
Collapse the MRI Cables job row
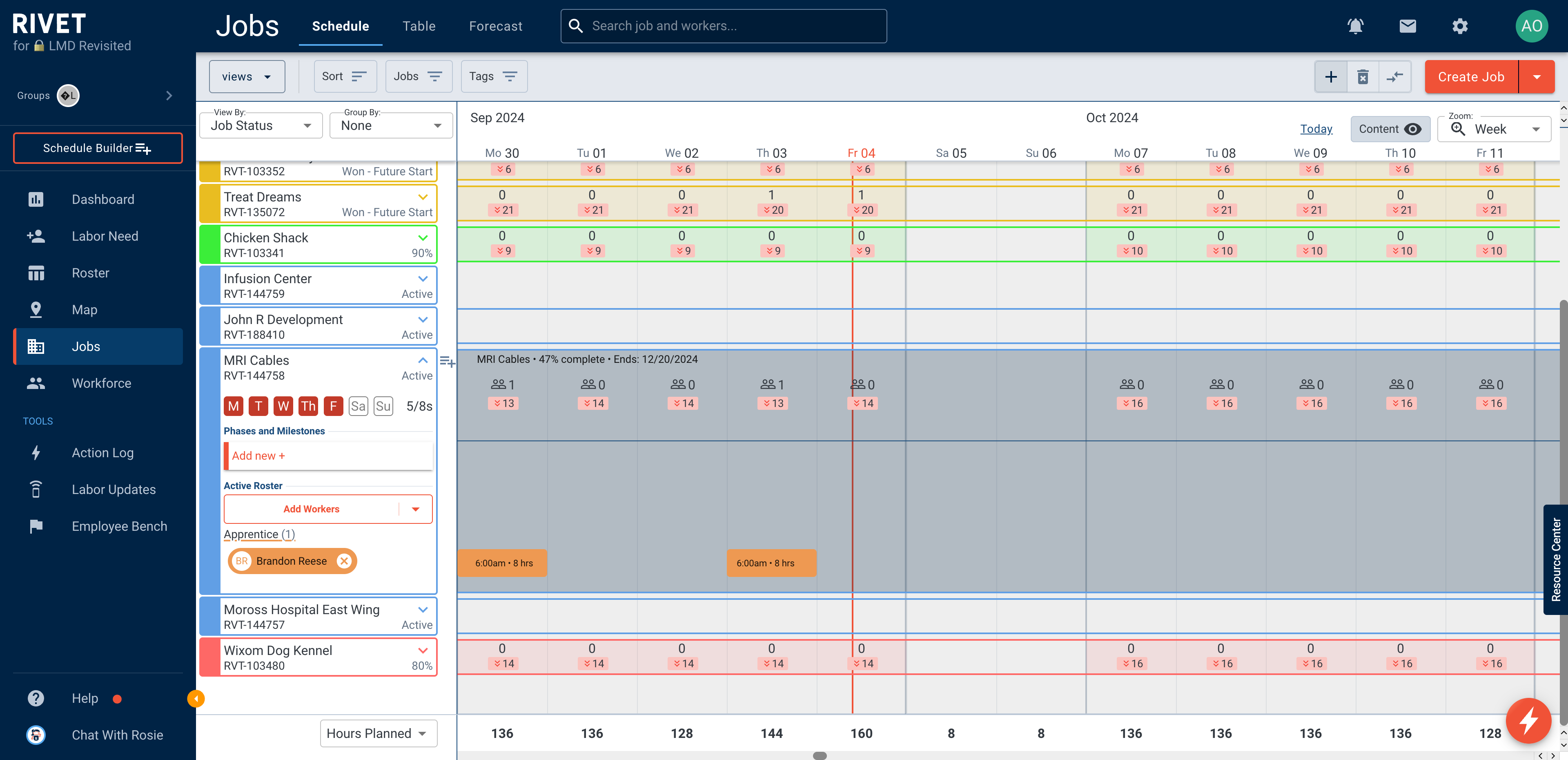[423, 360]
